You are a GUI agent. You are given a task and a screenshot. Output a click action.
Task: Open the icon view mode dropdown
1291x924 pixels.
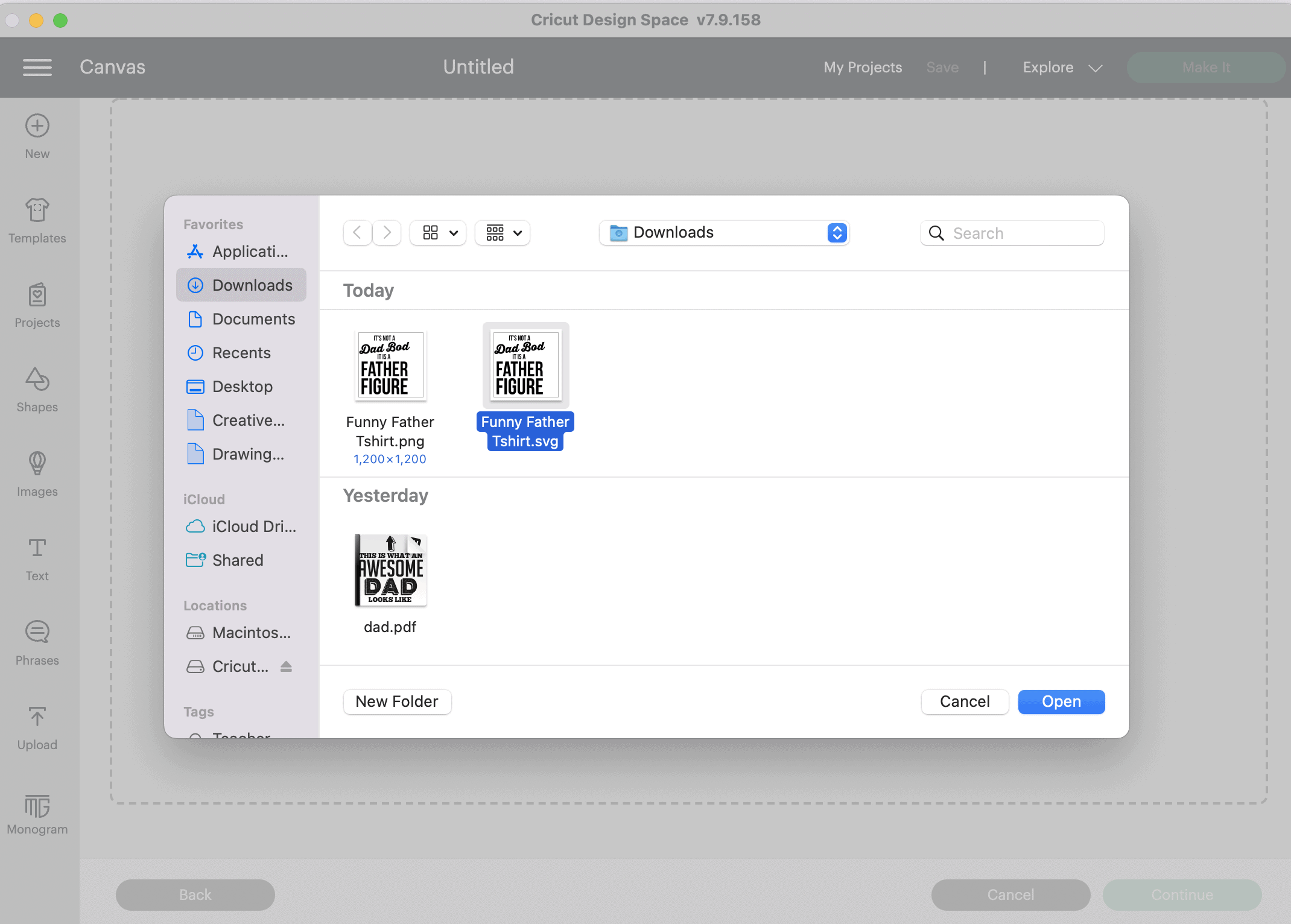[438, 233]
